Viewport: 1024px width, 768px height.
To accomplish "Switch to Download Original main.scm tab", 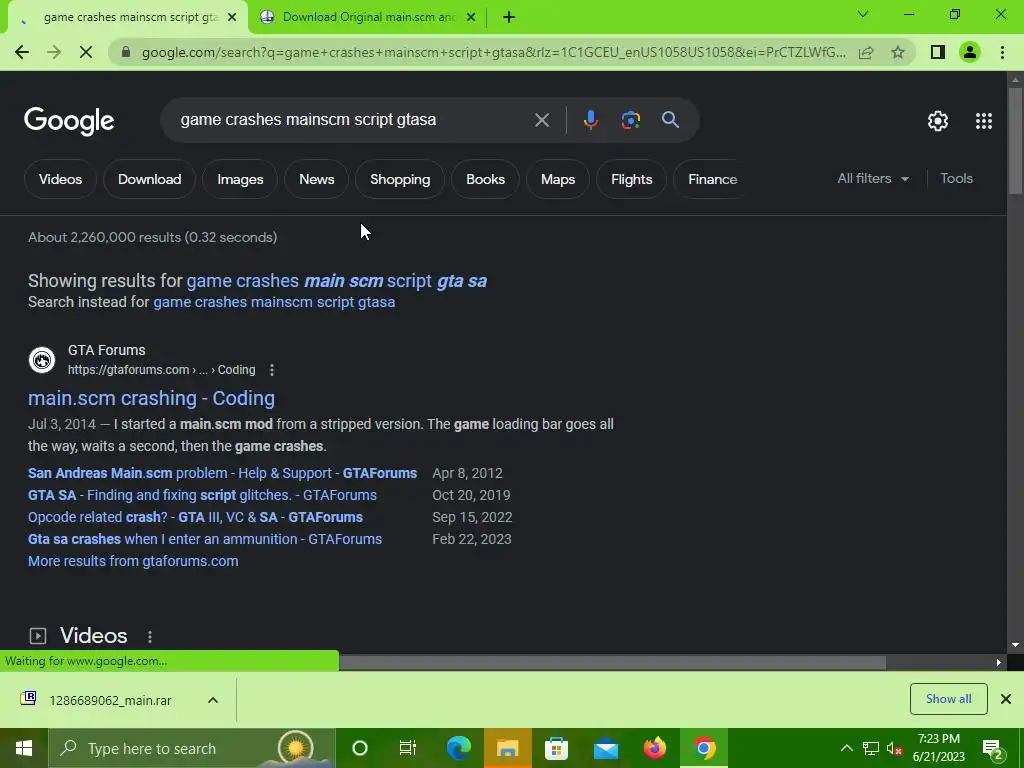I will [368, 18].
